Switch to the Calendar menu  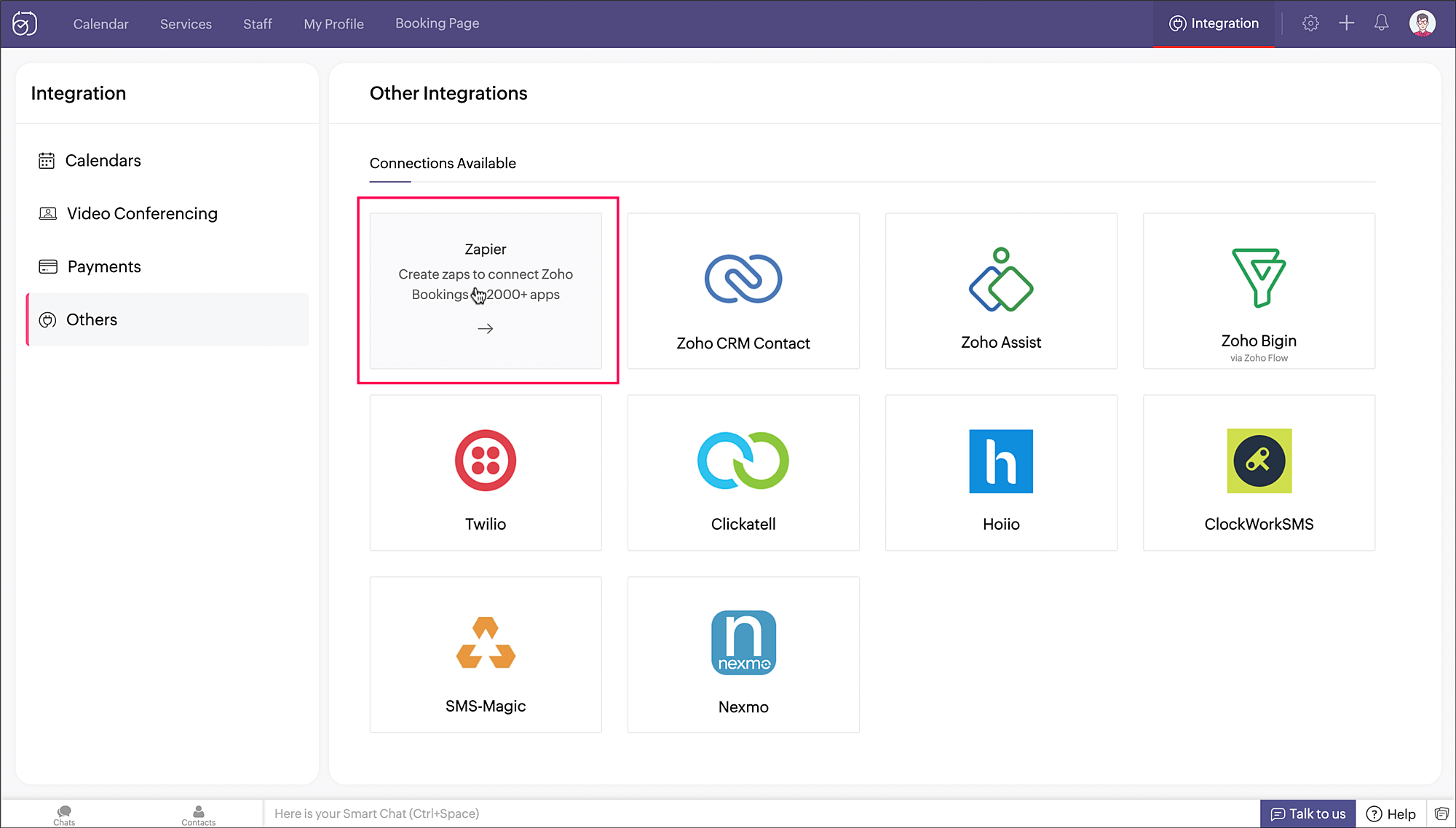pos(100,24)
